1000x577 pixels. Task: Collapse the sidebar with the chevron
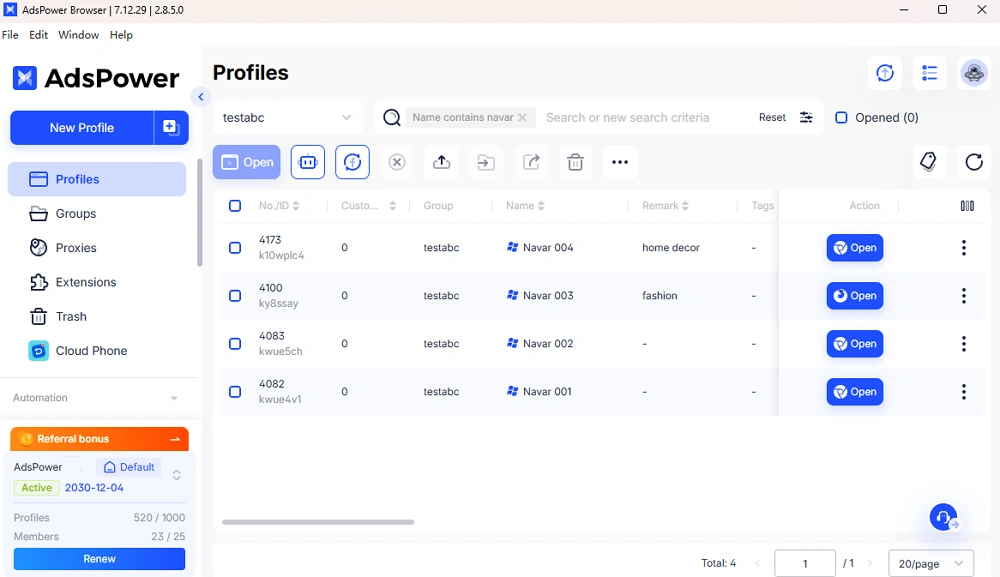coord(201,97)
